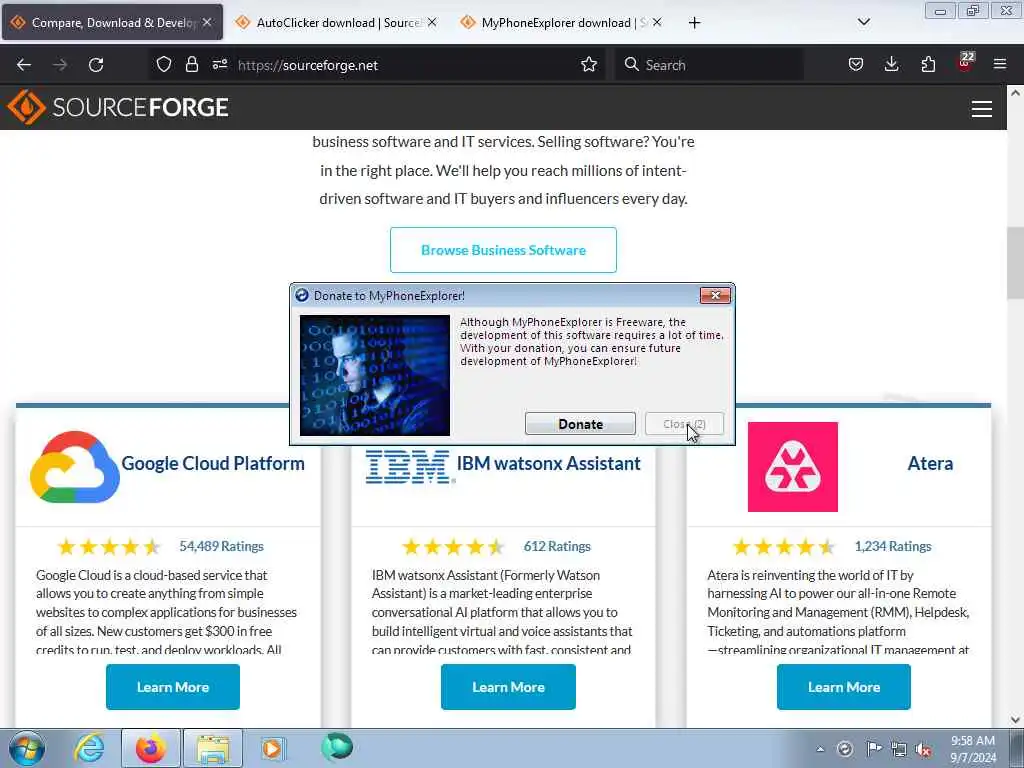Close the Donate to MyPhoneExplorer dialog
The image size is (1024, 768).
click(x=715, y=296)
